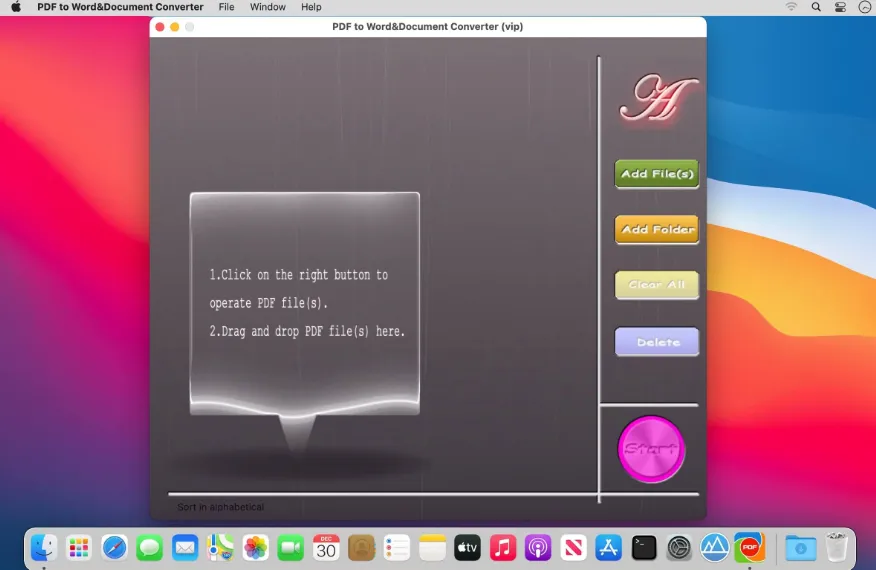
Task: Minimize the converter window with yellow button
Action: (x=174, y=27)
